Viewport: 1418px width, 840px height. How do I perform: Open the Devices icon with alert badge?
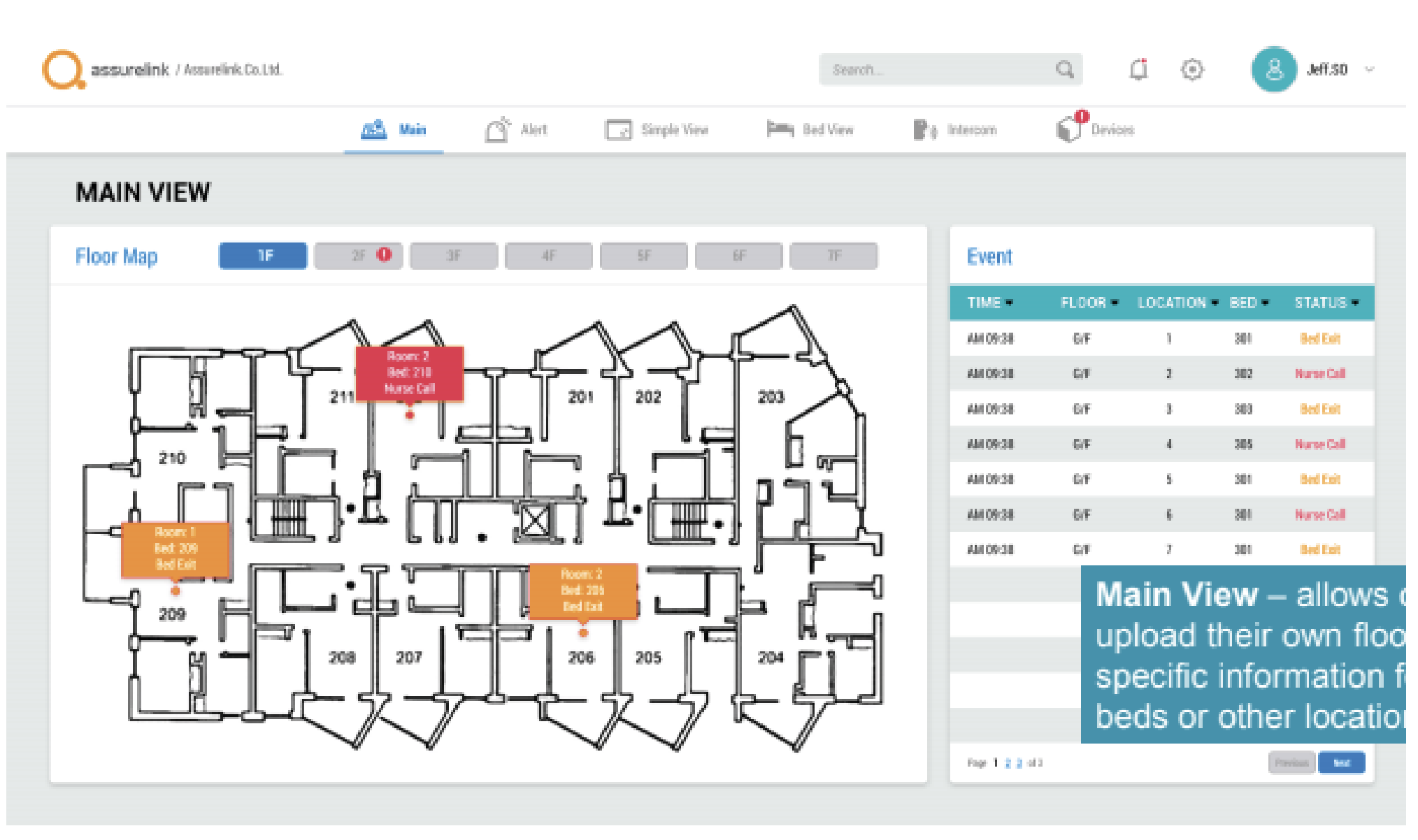coord(1070,129)
